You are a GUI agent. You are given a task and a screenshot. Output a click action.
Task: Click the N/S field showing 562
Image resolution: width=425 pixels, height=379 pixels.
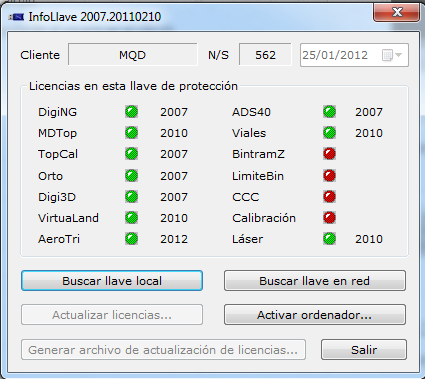pyautogui.click(x=265, y=55)
